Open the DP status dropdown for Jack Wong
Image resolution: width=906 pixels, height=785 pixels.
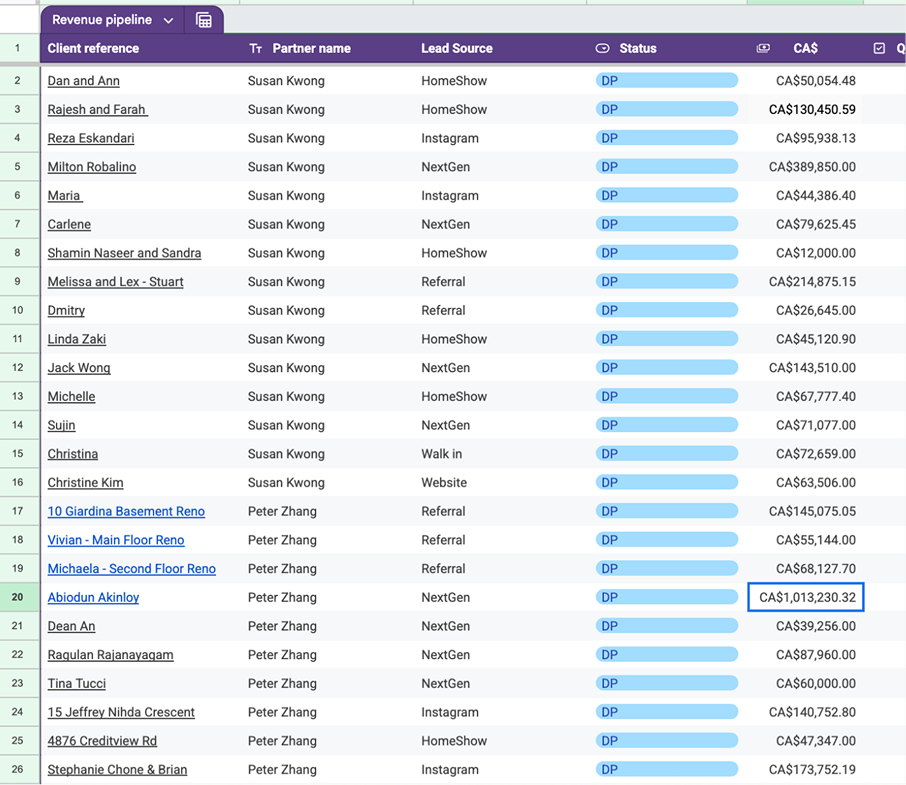click(x=666, y=368)
